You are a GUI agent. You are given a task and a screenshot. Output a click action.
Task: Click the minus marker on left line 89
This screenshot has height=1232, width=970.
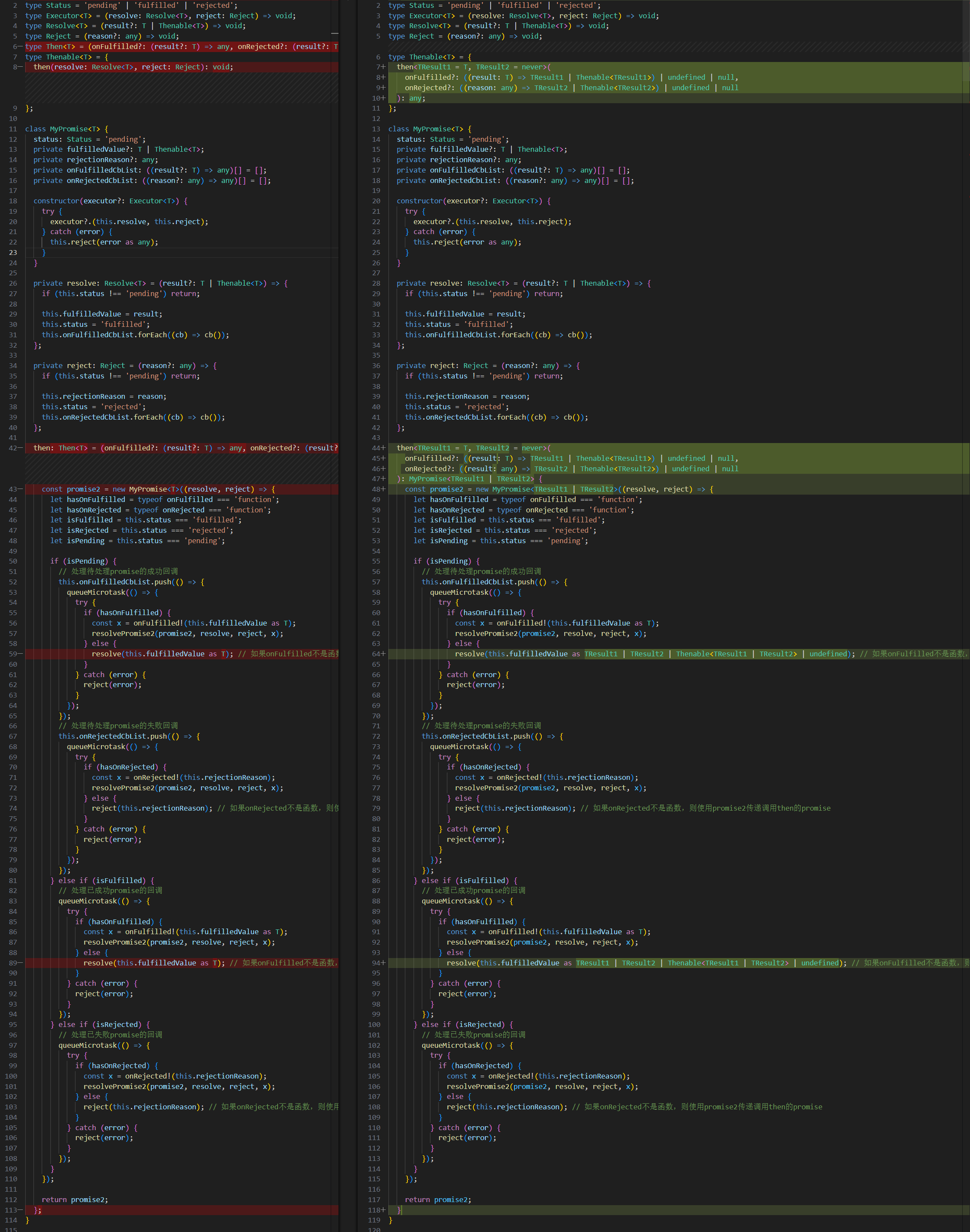click(x=20, y=963)
